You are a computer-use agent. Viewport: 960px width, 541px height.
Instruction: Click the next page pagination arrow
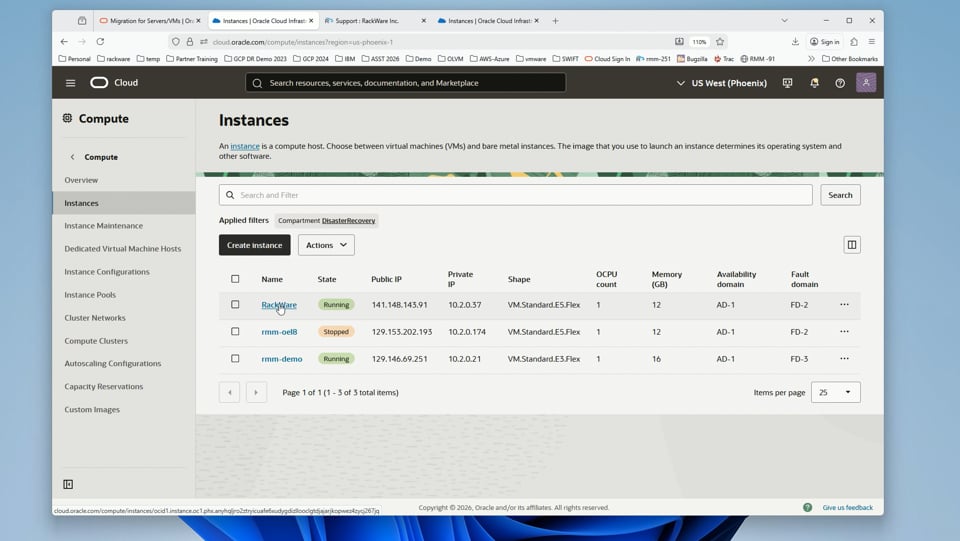(x=256, y=392)
